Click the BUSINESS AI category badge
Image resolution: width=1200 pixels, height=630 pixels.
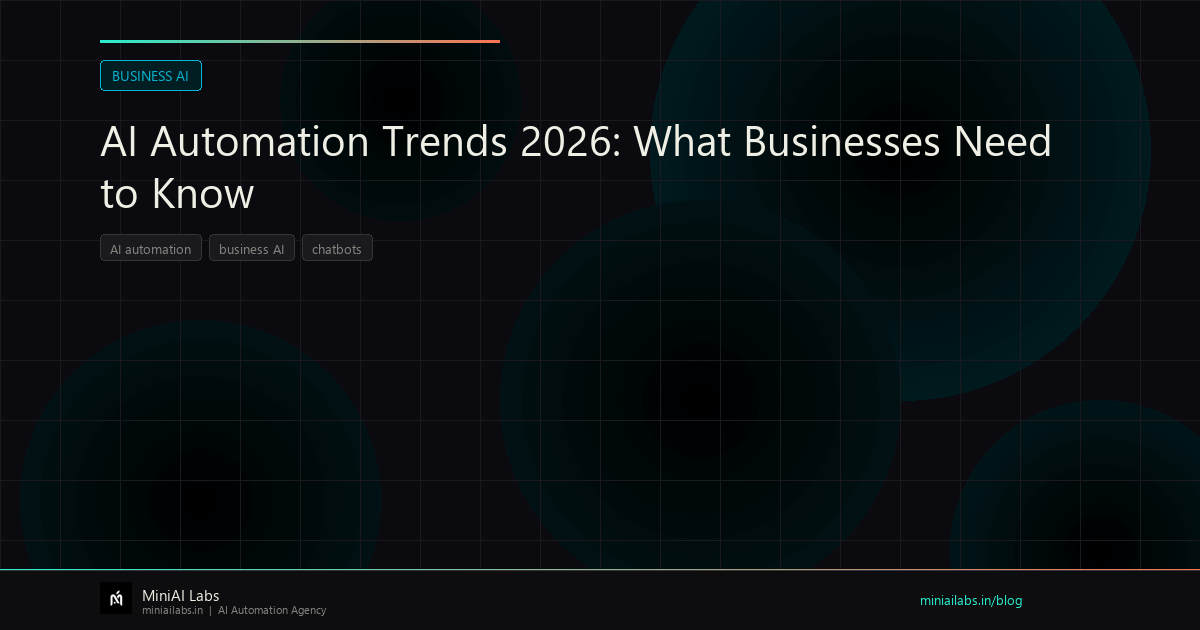pyautogui.click(x=151, y=76)
